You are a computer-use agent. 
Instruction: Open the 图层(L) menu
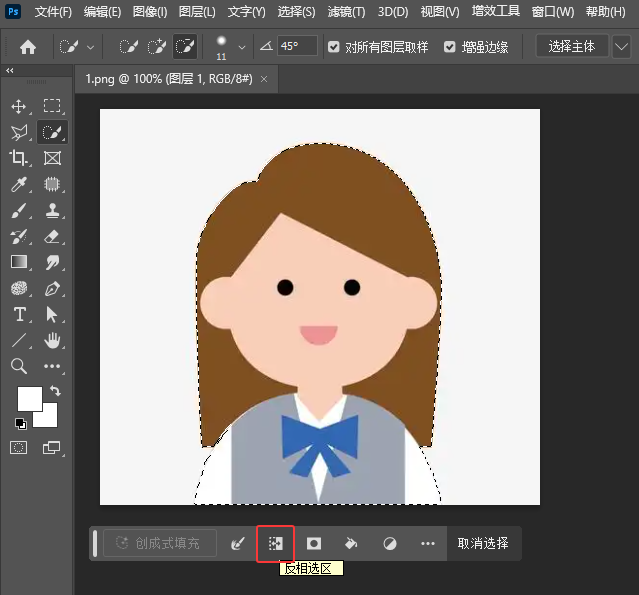197,12
